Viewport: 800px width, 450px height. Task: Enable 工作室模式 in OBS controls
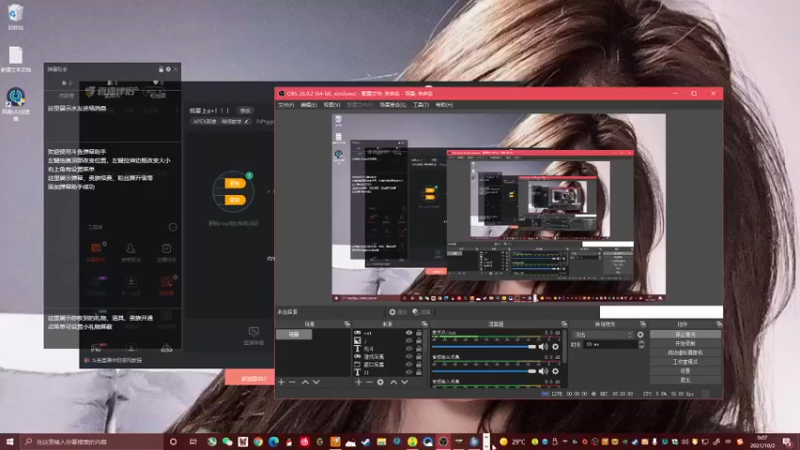pos(685,362)
